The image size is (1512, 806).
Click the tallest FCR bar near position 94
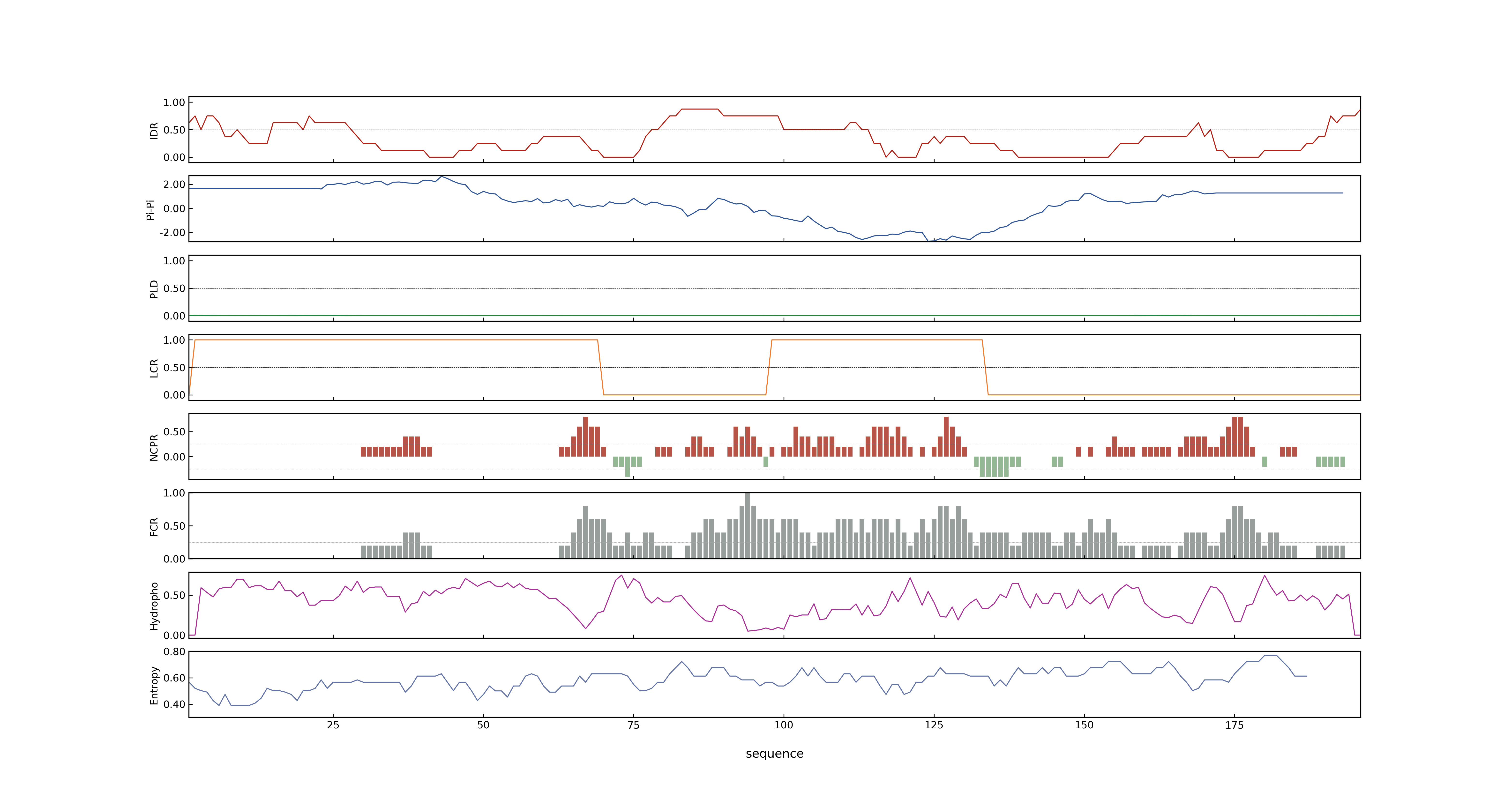pyautogui.click(x=748, y=525)
